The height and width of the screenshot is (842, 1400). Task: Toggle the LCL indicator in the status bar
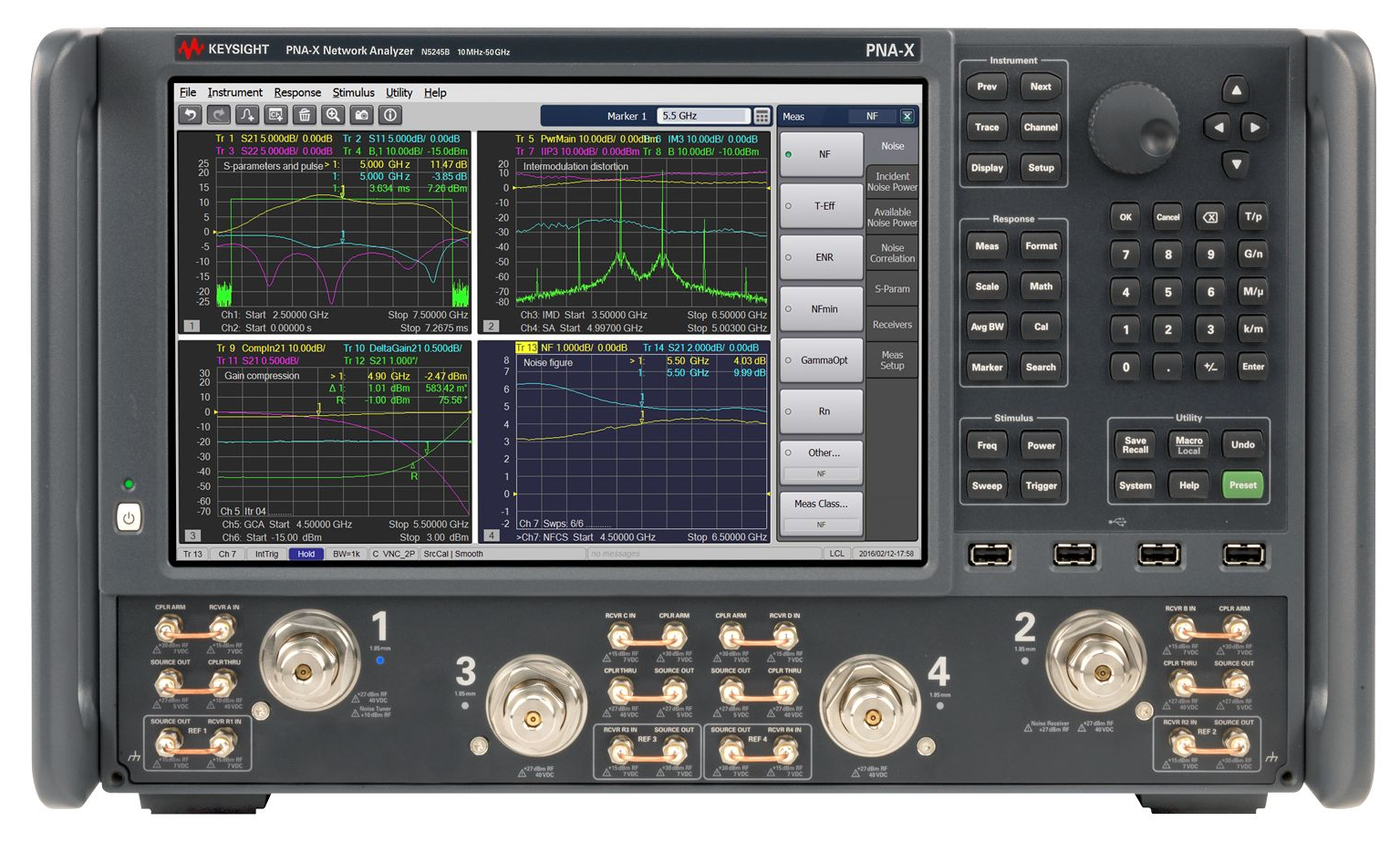coord(836,554)
